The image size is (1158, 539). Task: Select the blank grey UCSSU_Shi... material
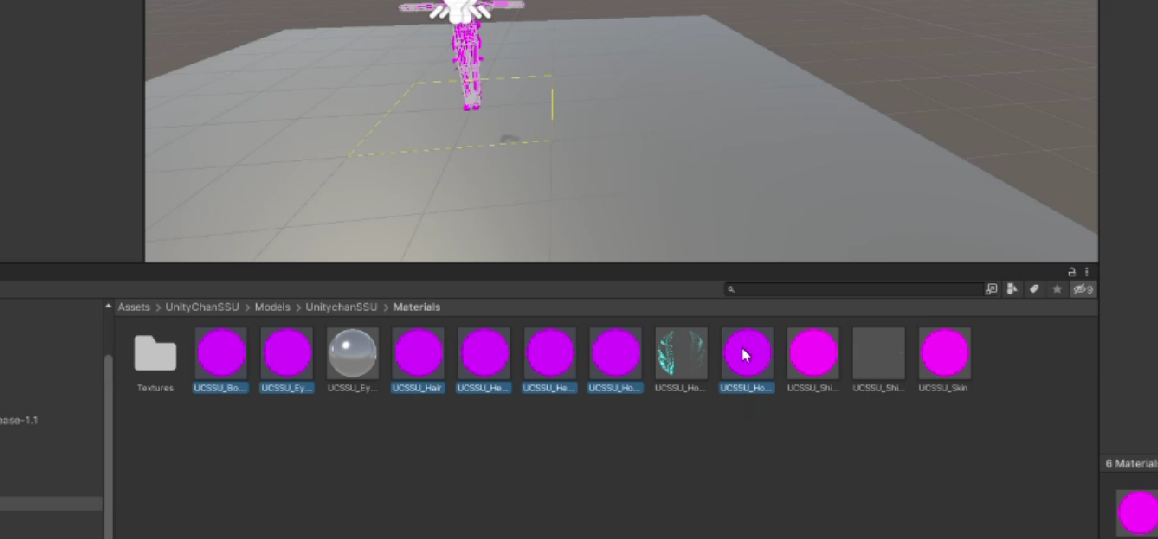[x=879, y=353]
